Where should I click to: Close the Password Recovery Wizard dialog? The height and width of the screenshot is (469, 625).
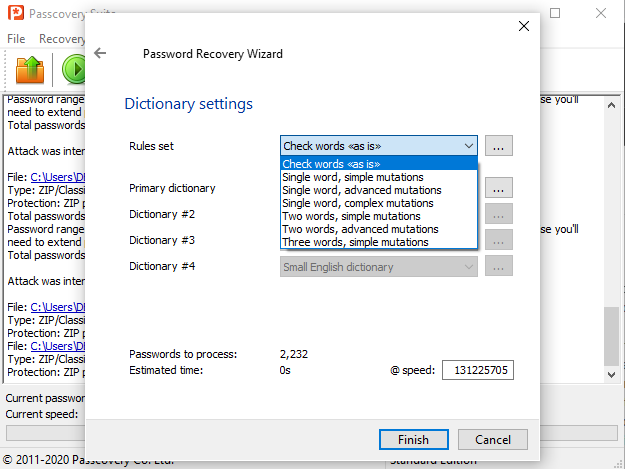tap(524, 26)
